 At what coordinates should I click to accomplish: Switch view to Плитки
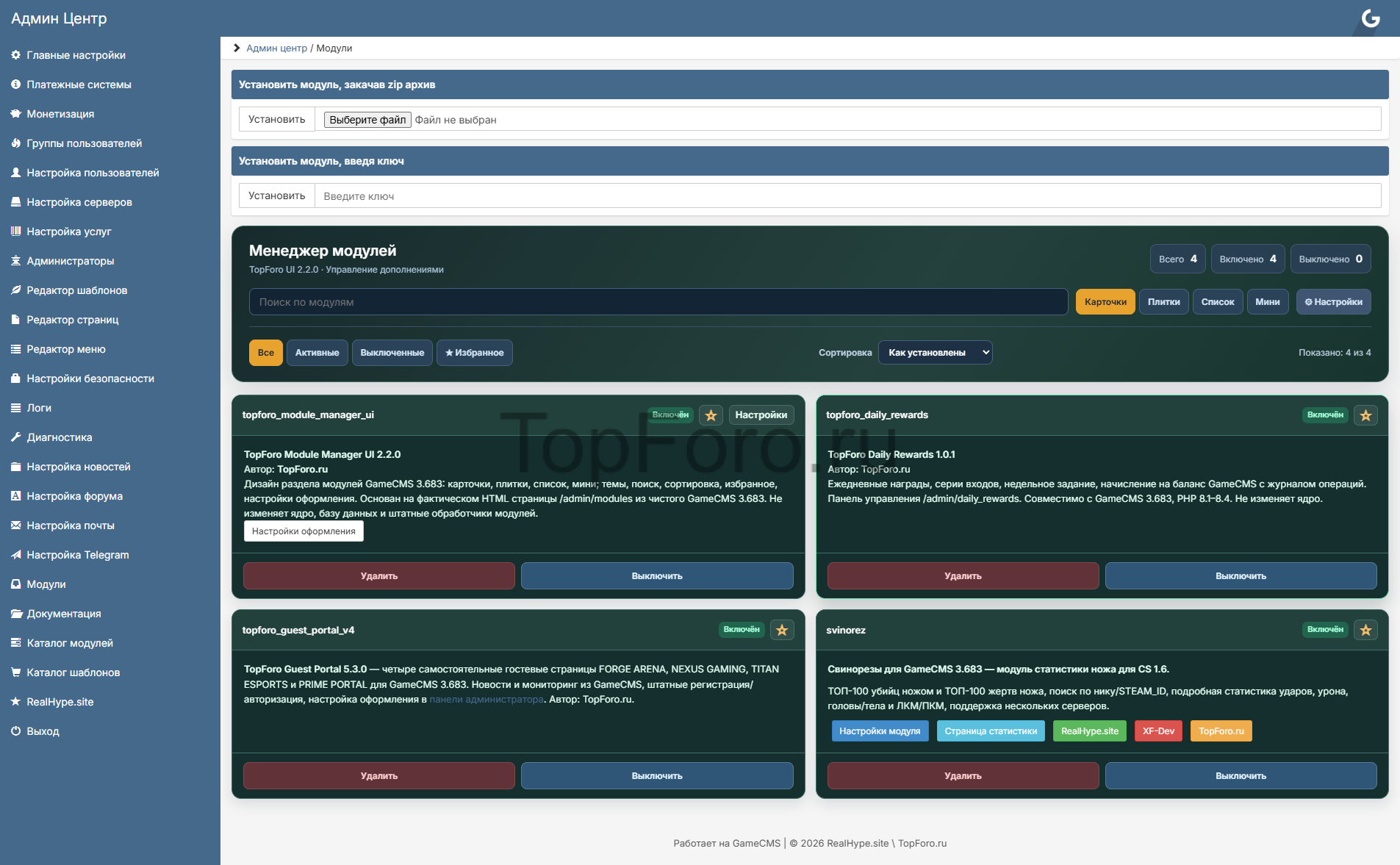pyautogui.click(x=1164, y=302)
